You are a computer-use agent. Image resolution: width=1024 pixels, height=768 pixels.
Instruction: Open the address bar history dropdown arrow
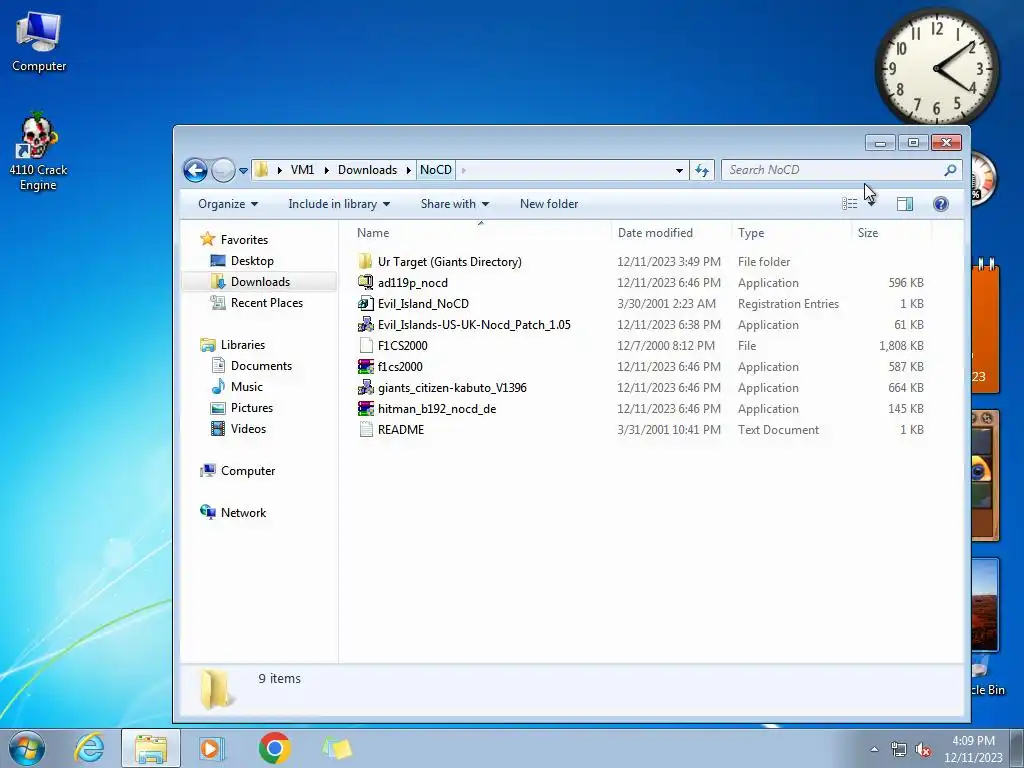(x=679, y=170)
